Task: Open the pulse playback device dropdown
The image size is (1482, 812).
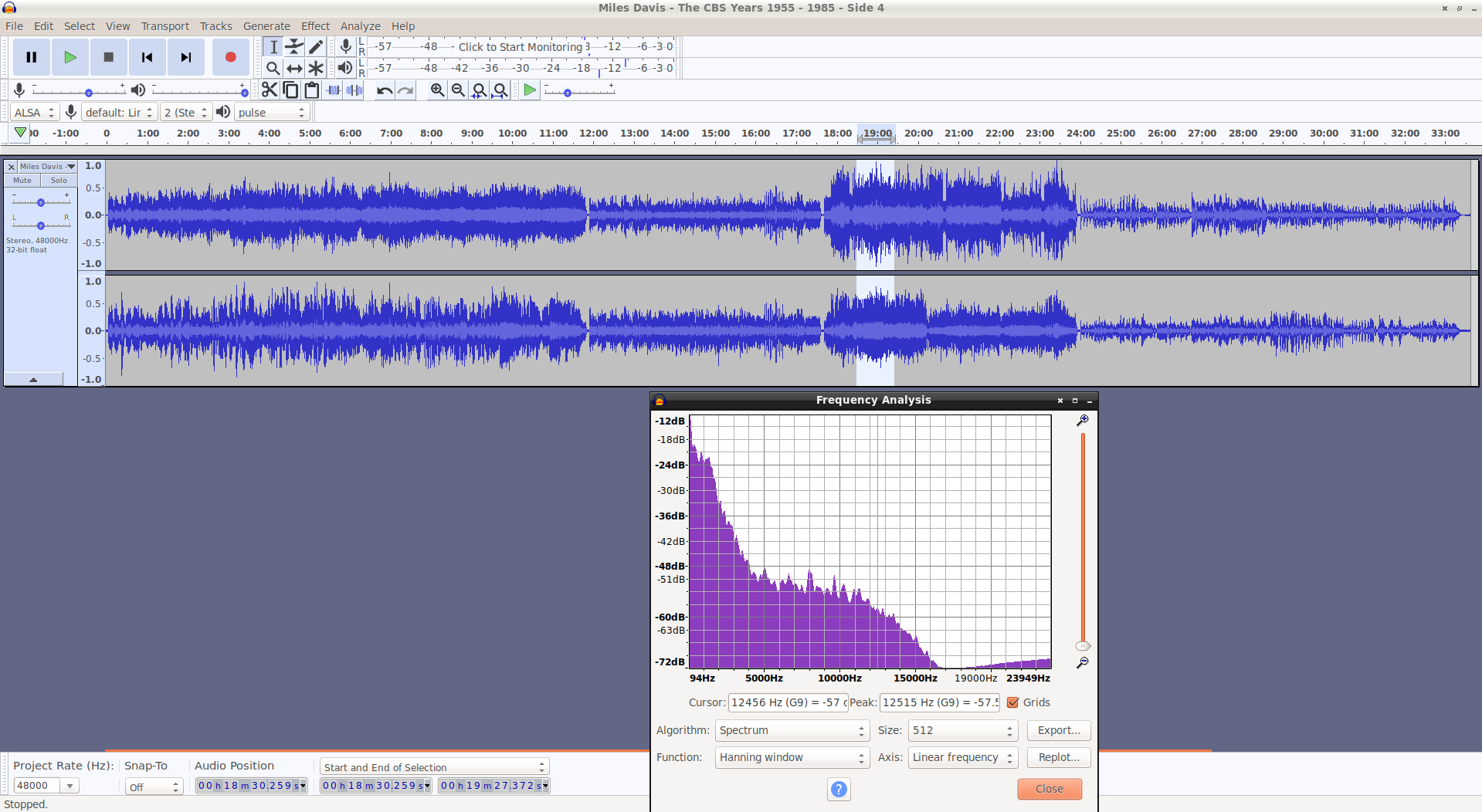Action: point(272,113)
